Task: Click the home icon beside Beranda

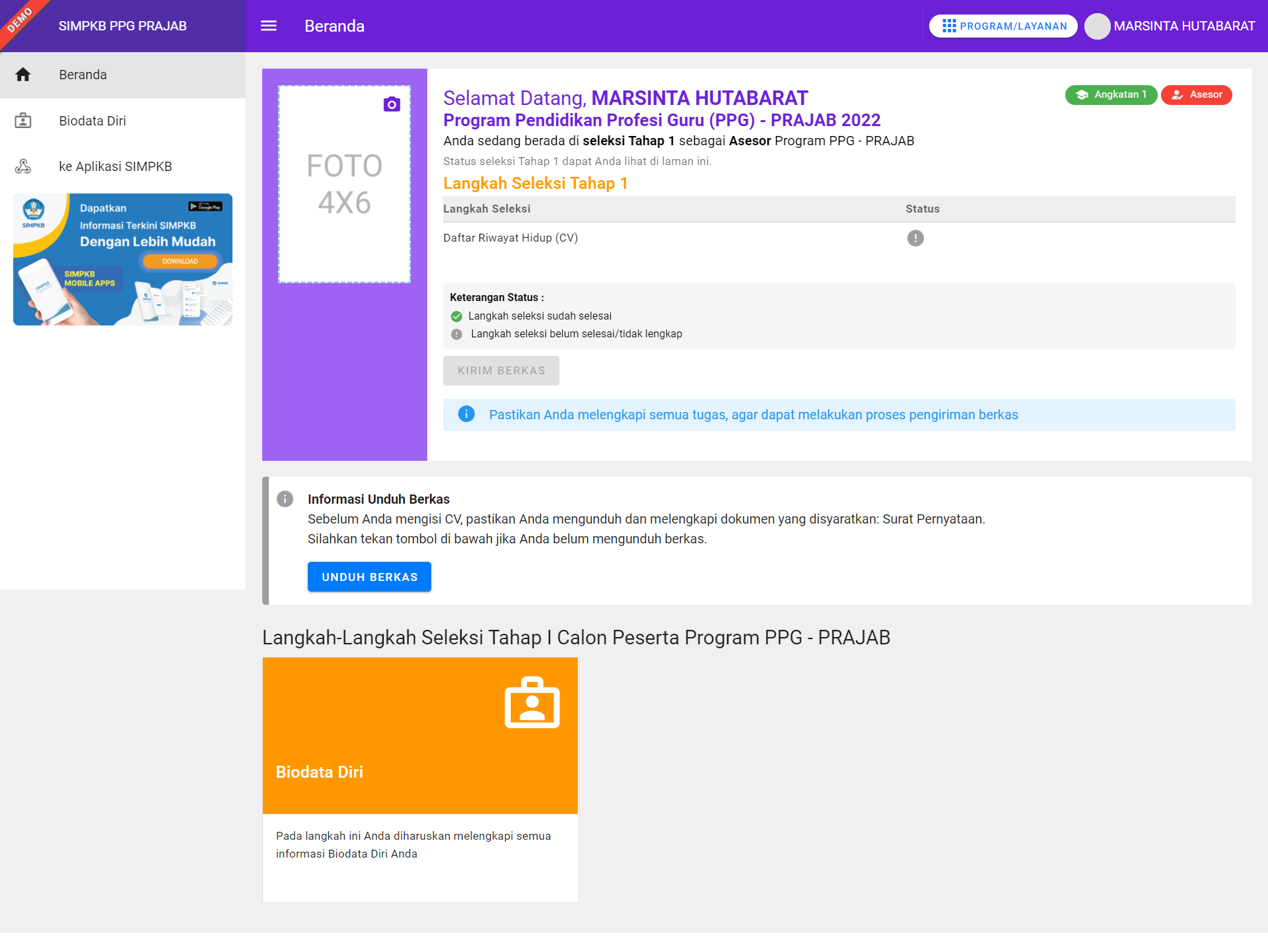Action: point(23,75)
